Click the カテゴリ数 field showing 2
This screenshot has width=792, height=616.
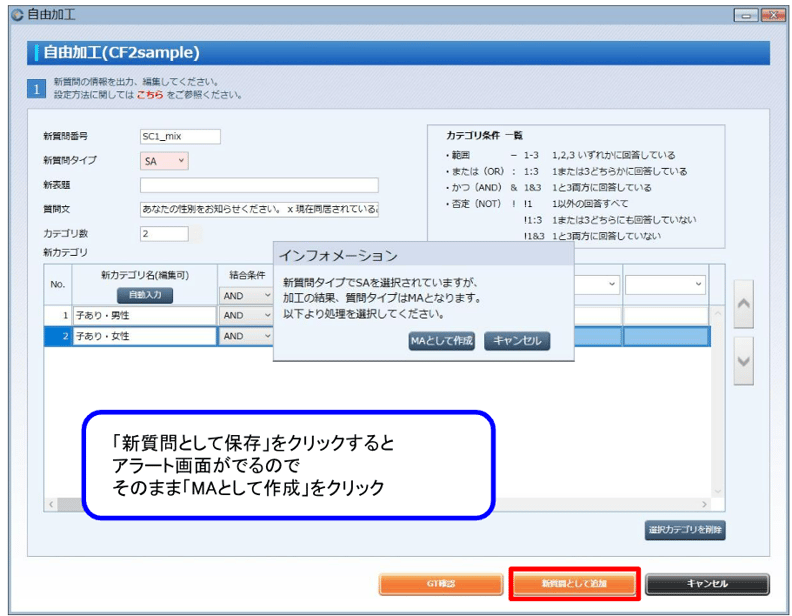click(x=164, y=233)
